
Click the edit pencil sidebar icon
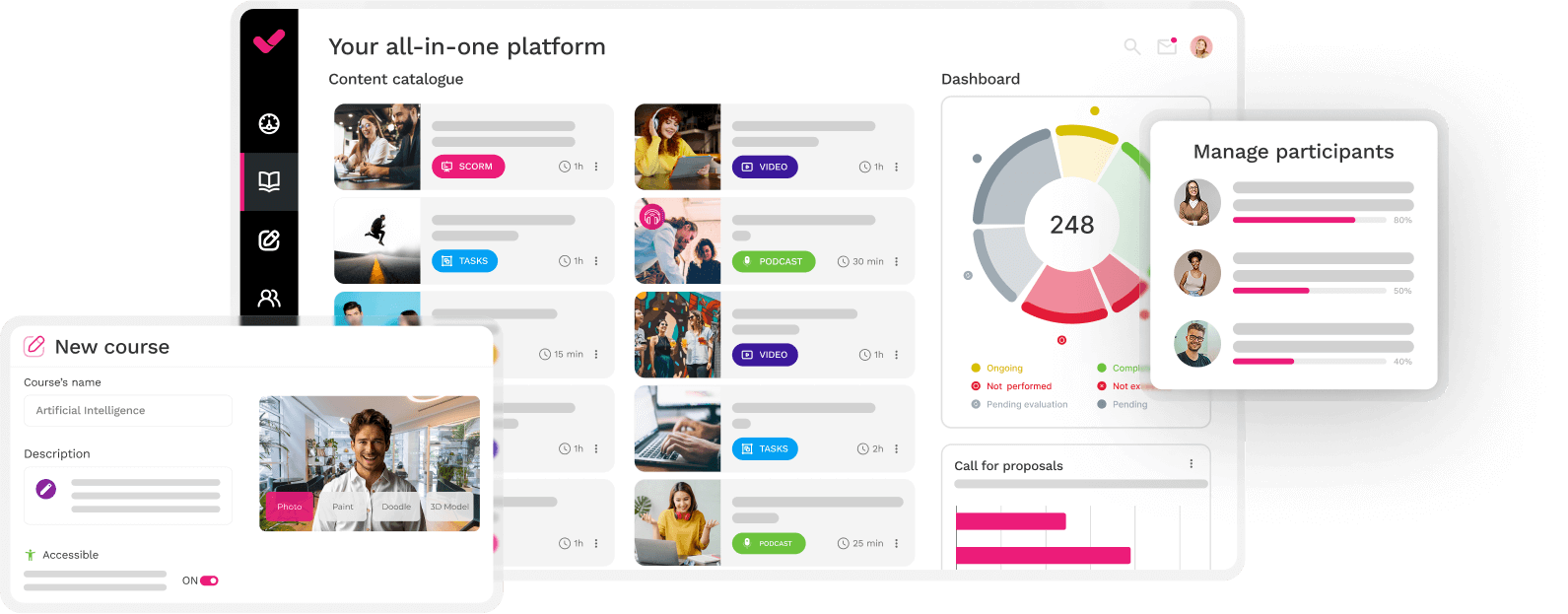269,240
